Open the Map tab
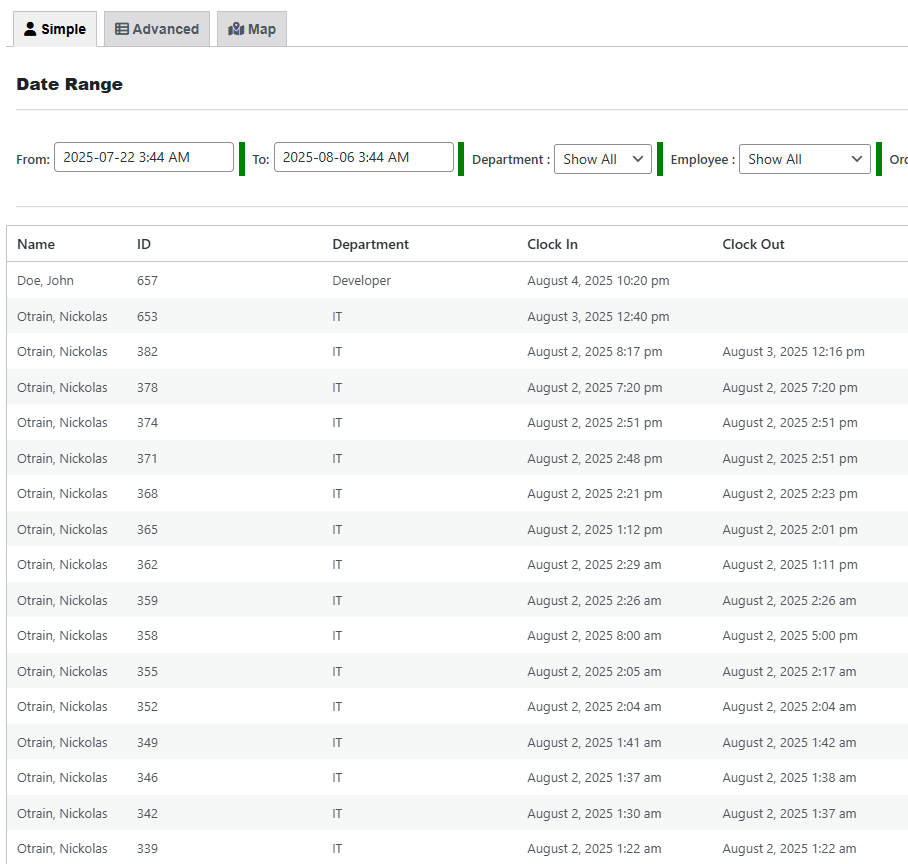This screenshot has width=908, height=864. coord(252,29)
